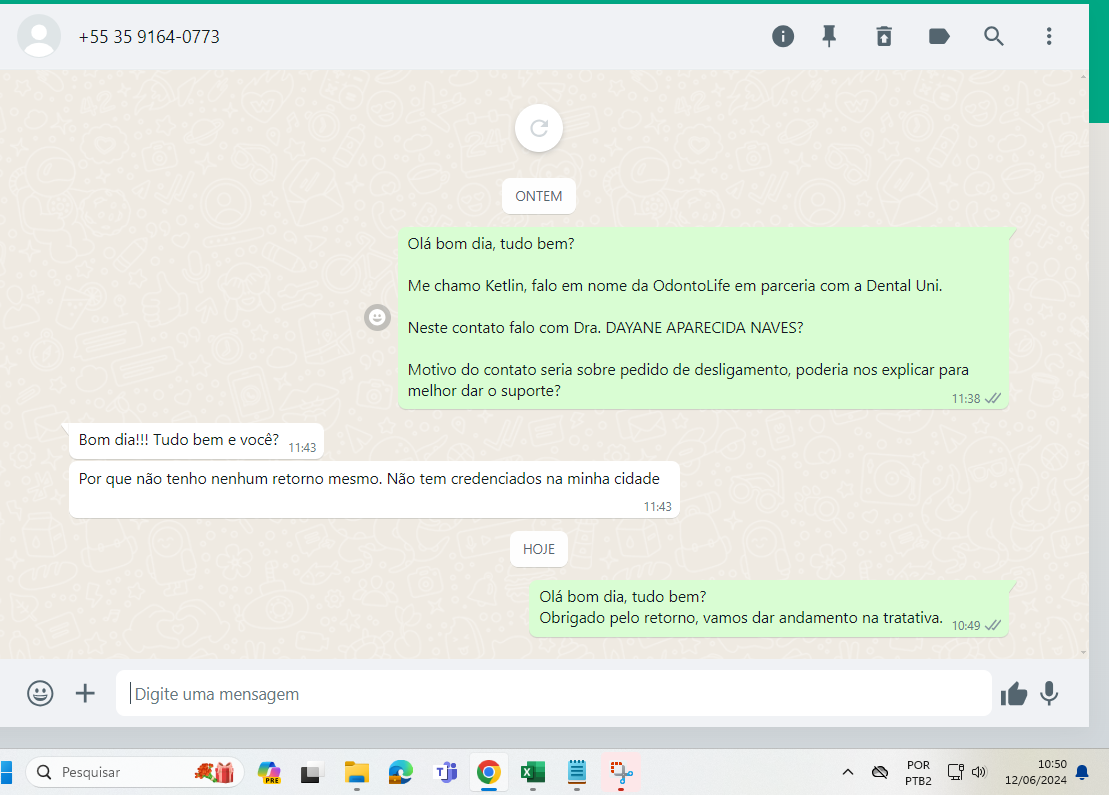Launch Microsoft Edge from the taskbar
The height and width of the screenshot is (795, 1109).
tap(401, 772)
